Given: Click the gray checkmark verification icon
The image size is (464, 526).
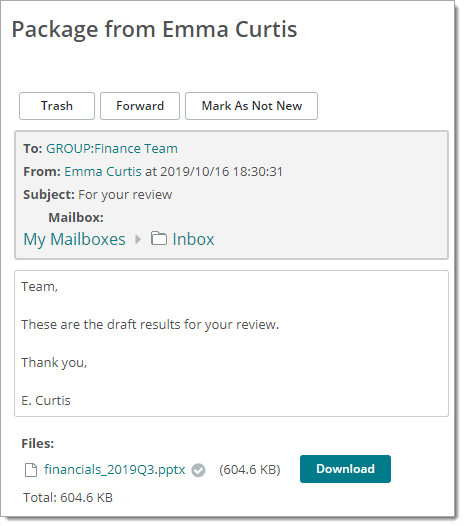Looking at the screenshot, I should [198, 470].
